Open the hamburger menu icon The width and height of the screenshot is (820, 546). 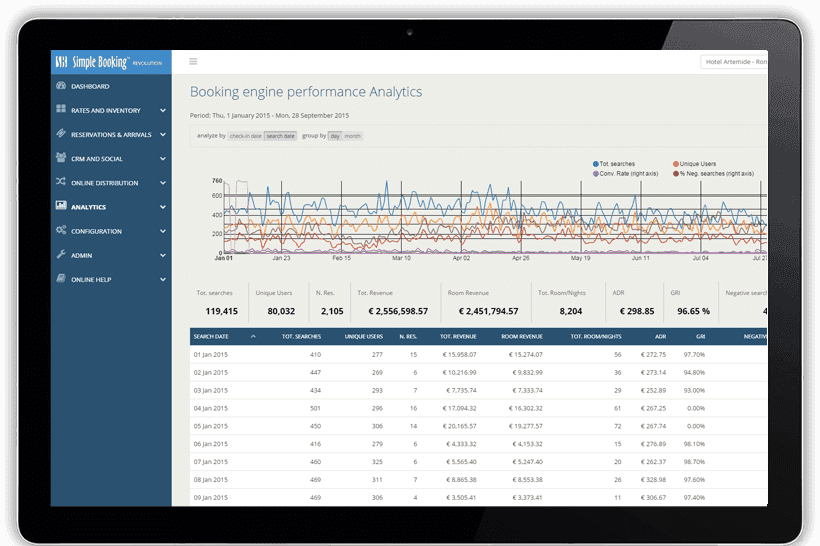tap(193, 62)
